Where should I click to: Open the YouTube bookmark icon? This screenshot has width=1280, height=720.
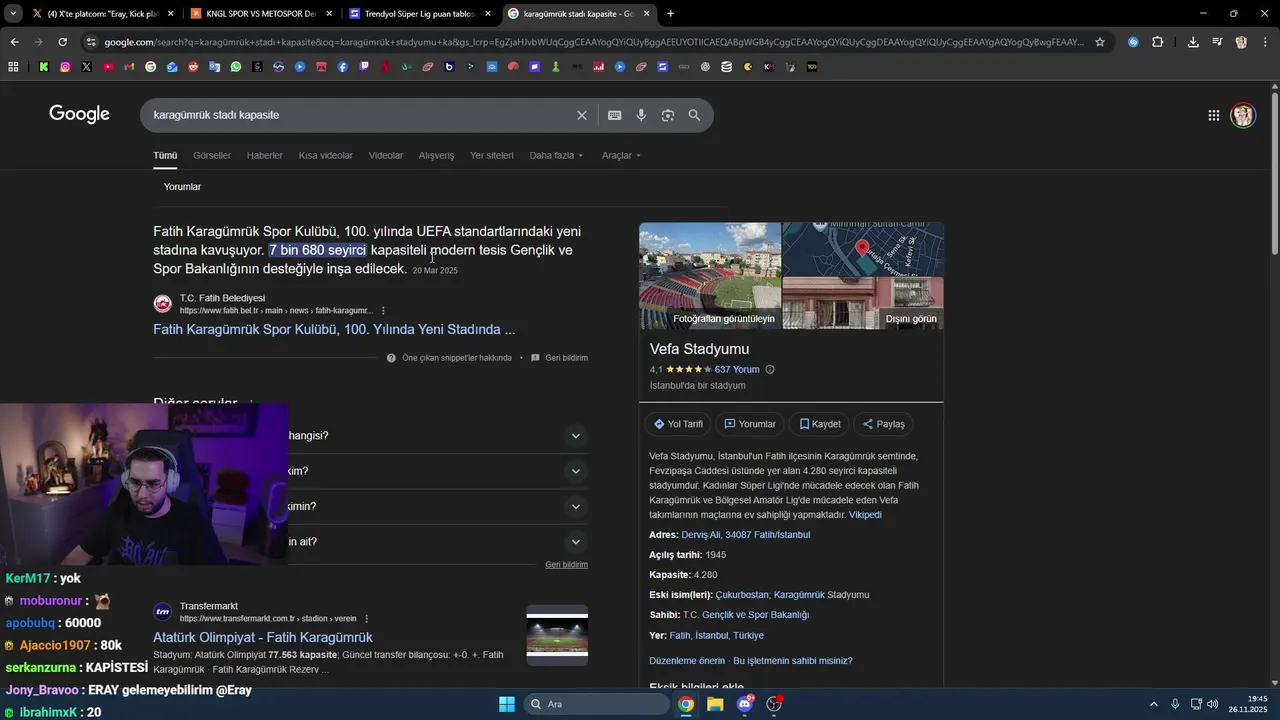coord(108,67)
